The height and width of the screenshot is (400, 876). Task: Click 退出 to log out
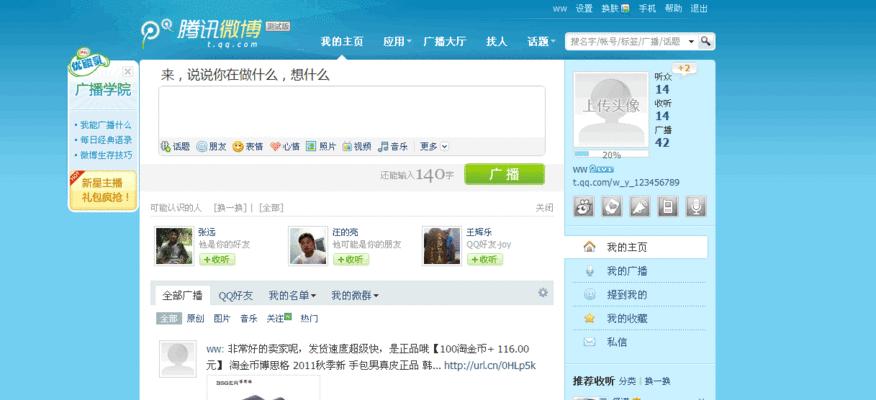pos(698,8)
